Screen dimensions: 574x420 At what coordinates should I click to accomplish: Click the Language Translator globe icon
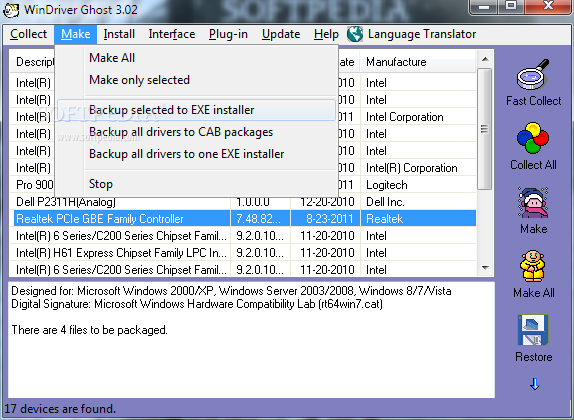coord(355,34)
